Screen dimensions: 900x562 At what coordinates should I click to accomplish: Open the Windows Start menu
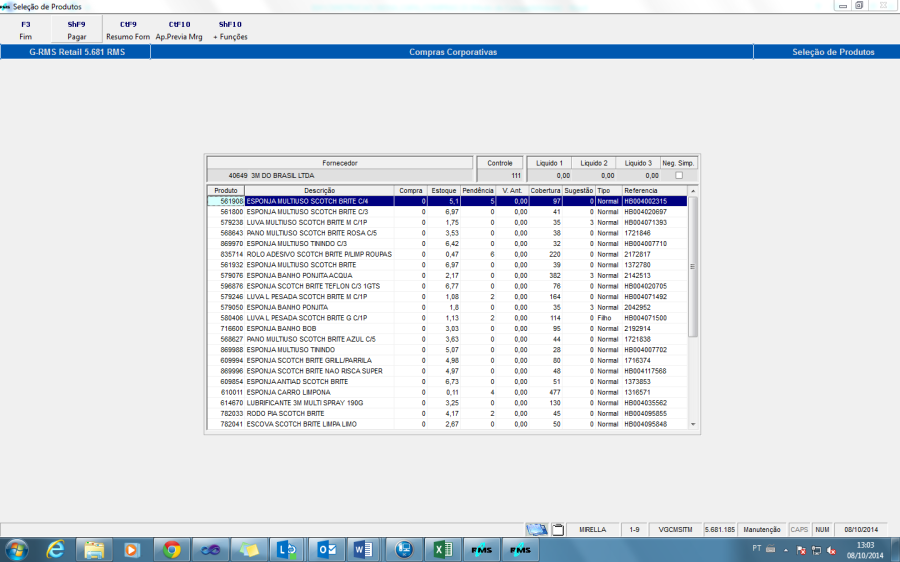point(16,550)
